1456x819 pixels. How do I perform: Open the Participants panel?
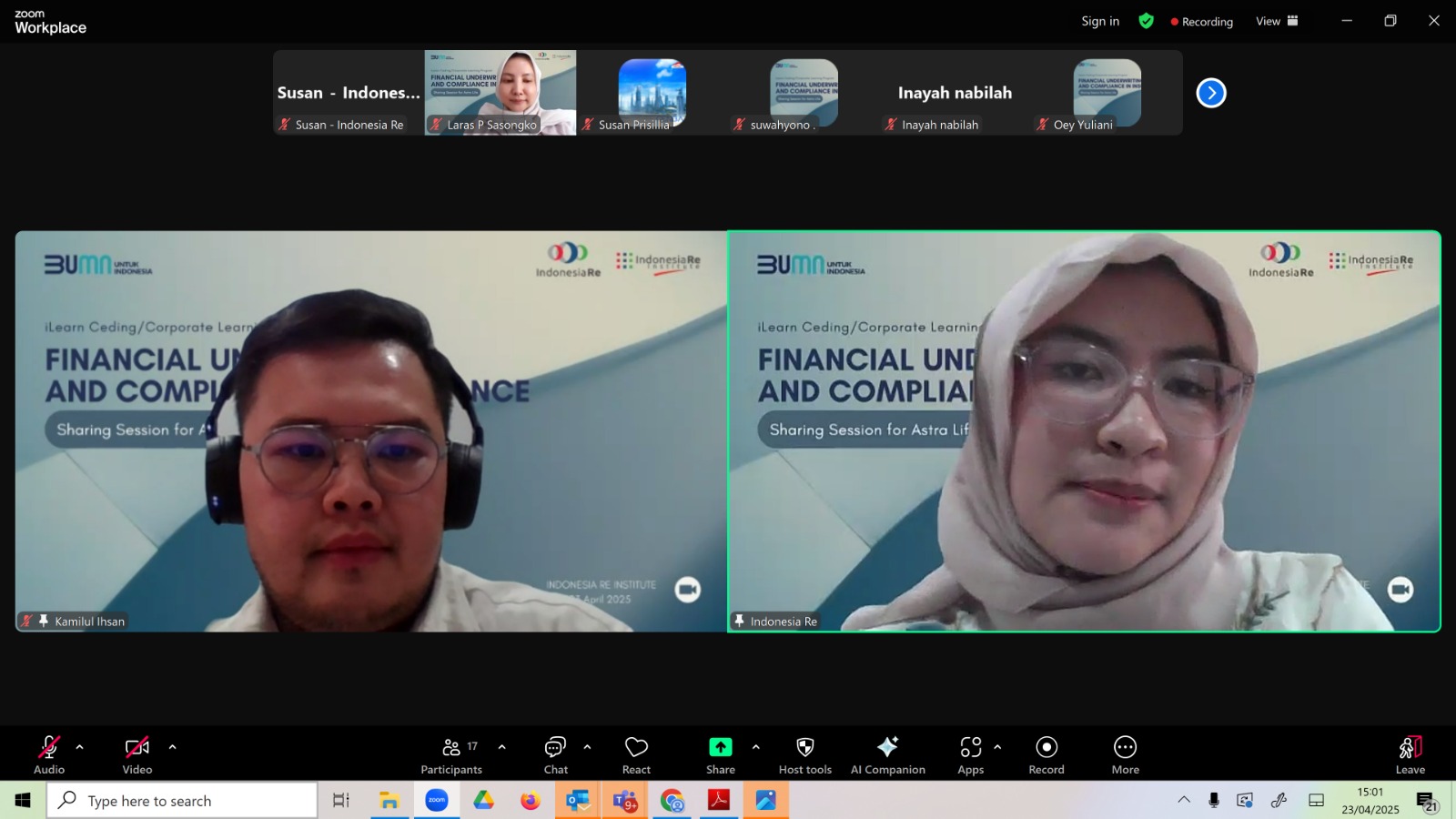[451, 755]
